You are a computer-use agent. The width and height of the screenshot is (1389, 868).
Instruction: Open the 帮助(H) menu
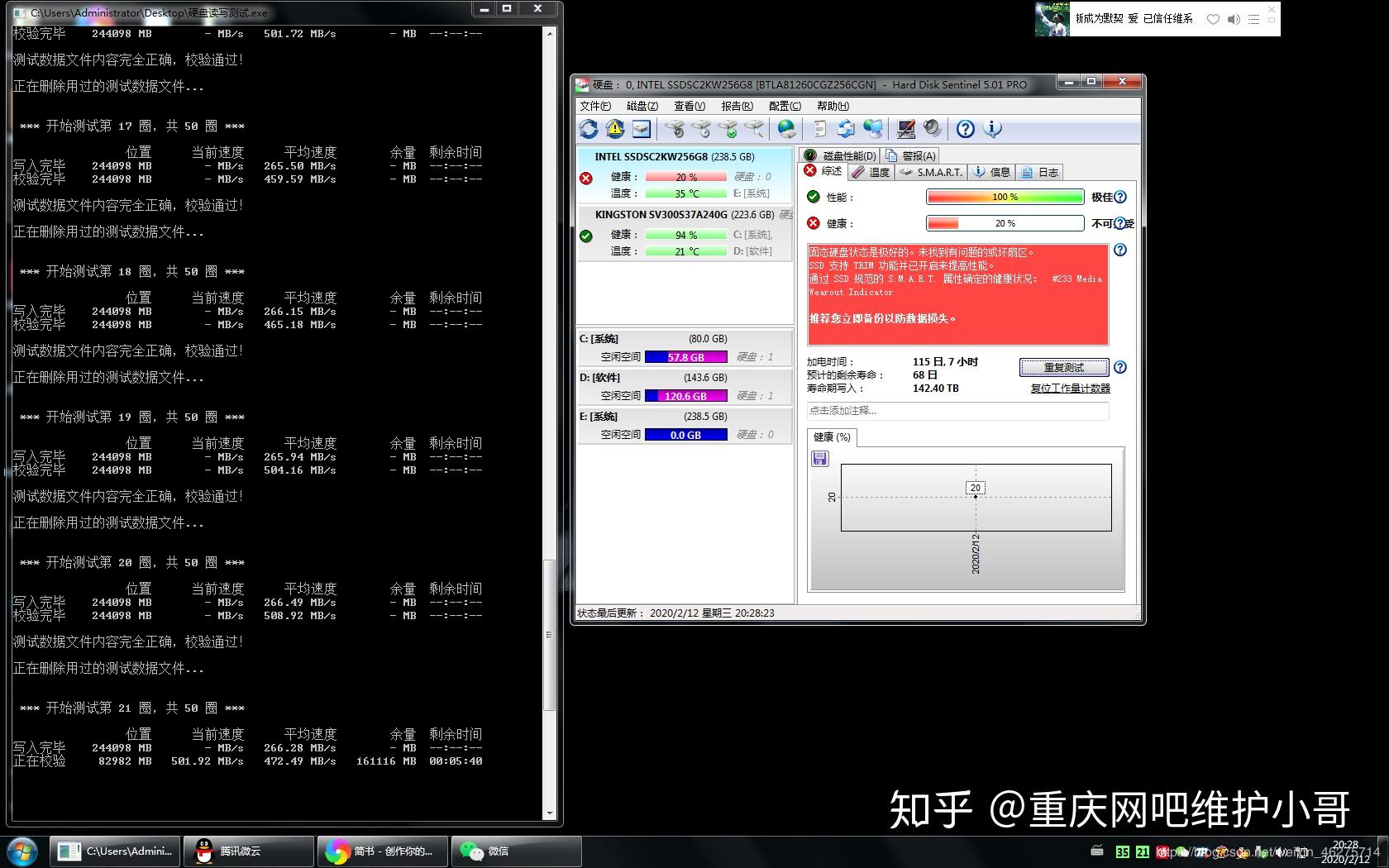(x=833, y=106)
